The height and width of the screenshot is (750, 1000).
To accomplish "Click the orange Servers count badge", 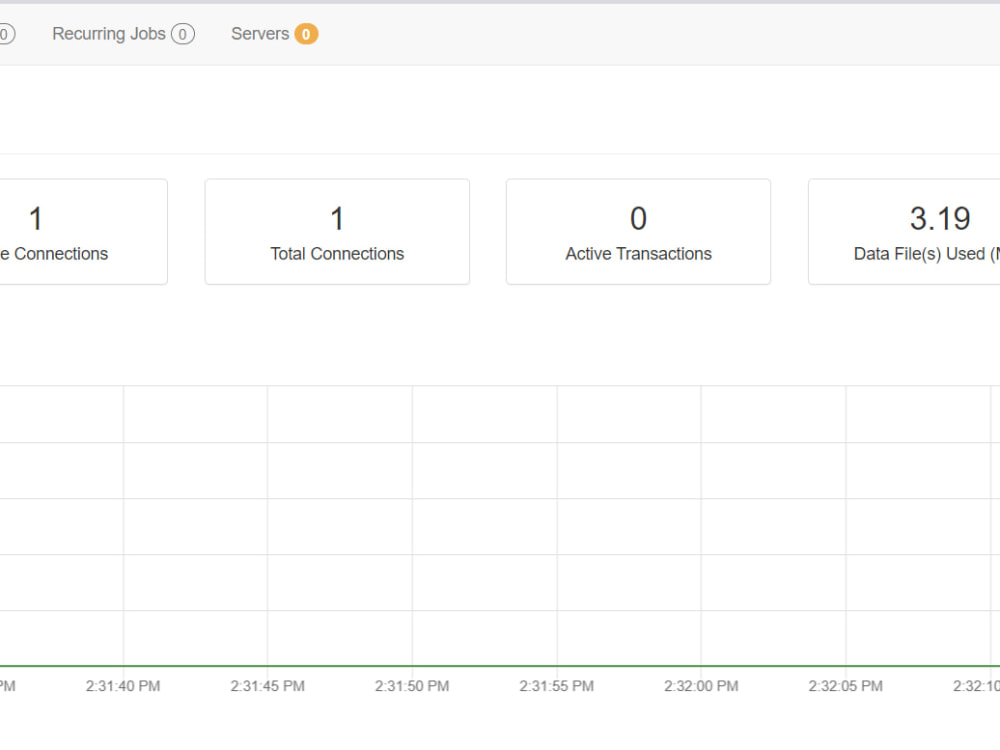I will click(x=303, y=33).
